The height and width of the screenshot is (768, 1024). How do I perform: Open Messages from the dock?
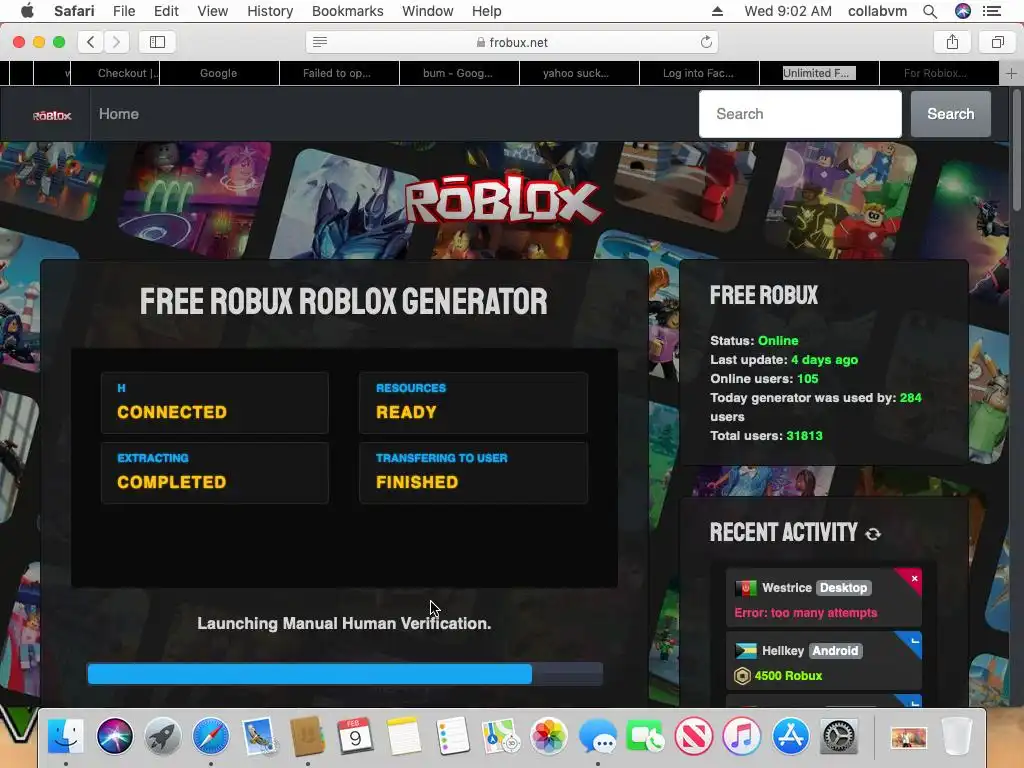click(x=597, y=736)
